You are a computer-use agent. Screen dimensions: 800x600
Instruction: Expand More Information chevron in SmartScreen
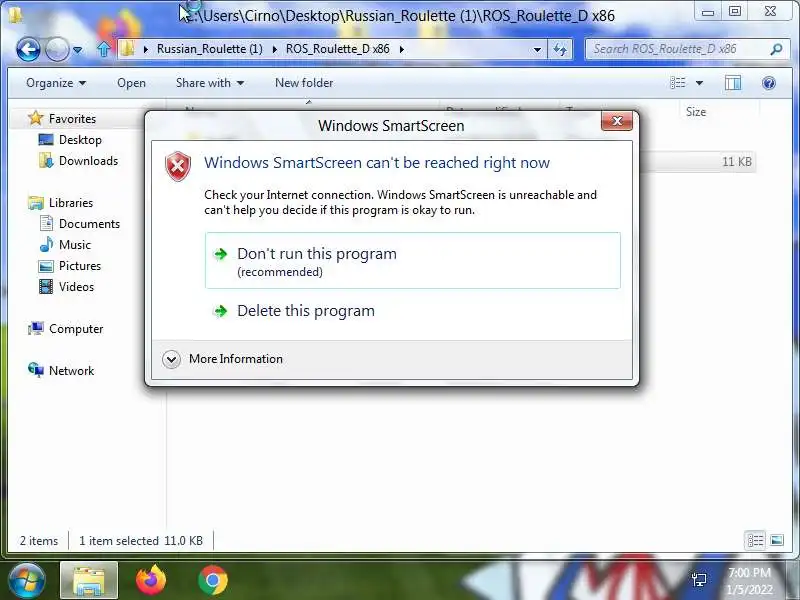(x=171, y=359)
